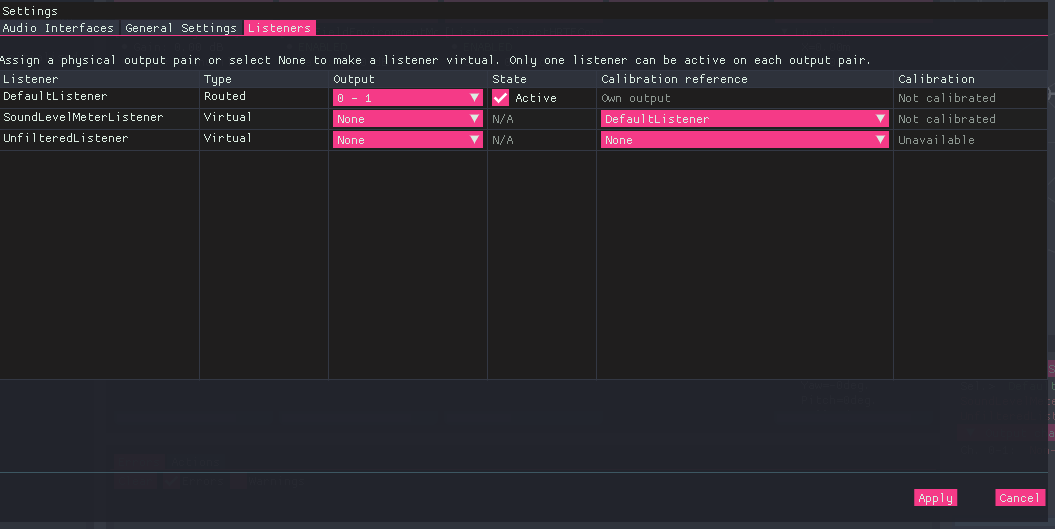Image resolution: width=1055 pixels, height=529 pixels.
Task: Open UnfilteredListener calibration reference dropdown
Action: click(744, 139)
